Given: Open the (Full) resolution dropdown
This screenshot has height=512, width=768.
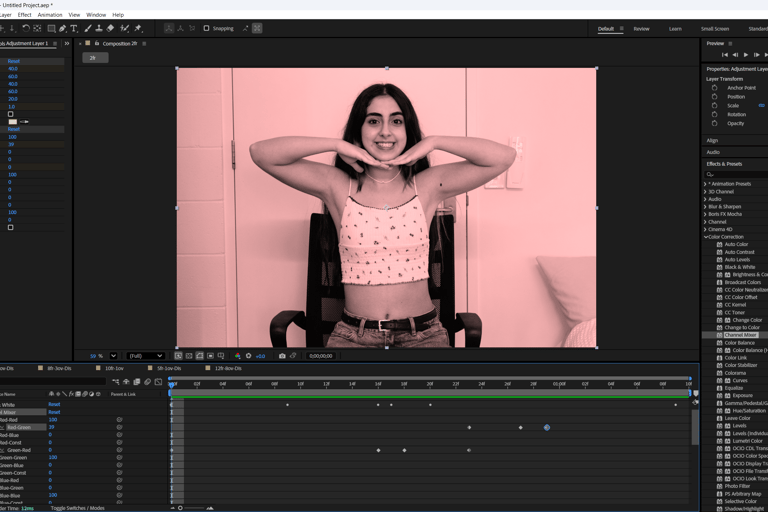Looking at the screenshot, I should (144, 356).
